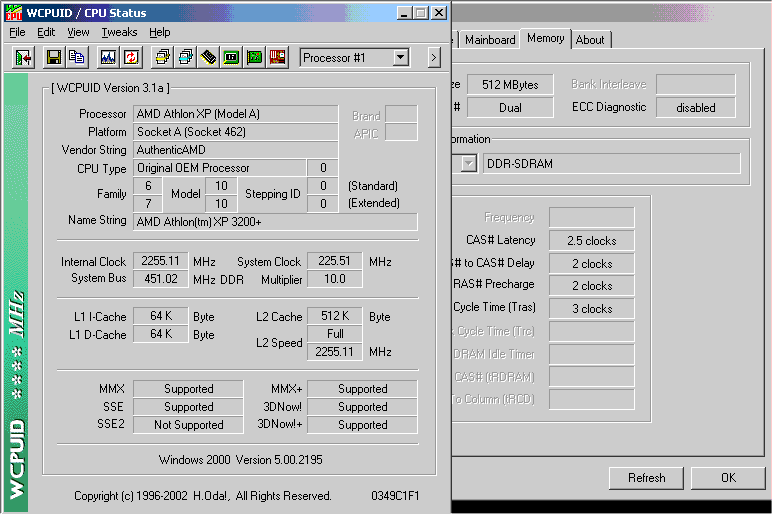Click the Extended Family value 7

pos(148,203)
